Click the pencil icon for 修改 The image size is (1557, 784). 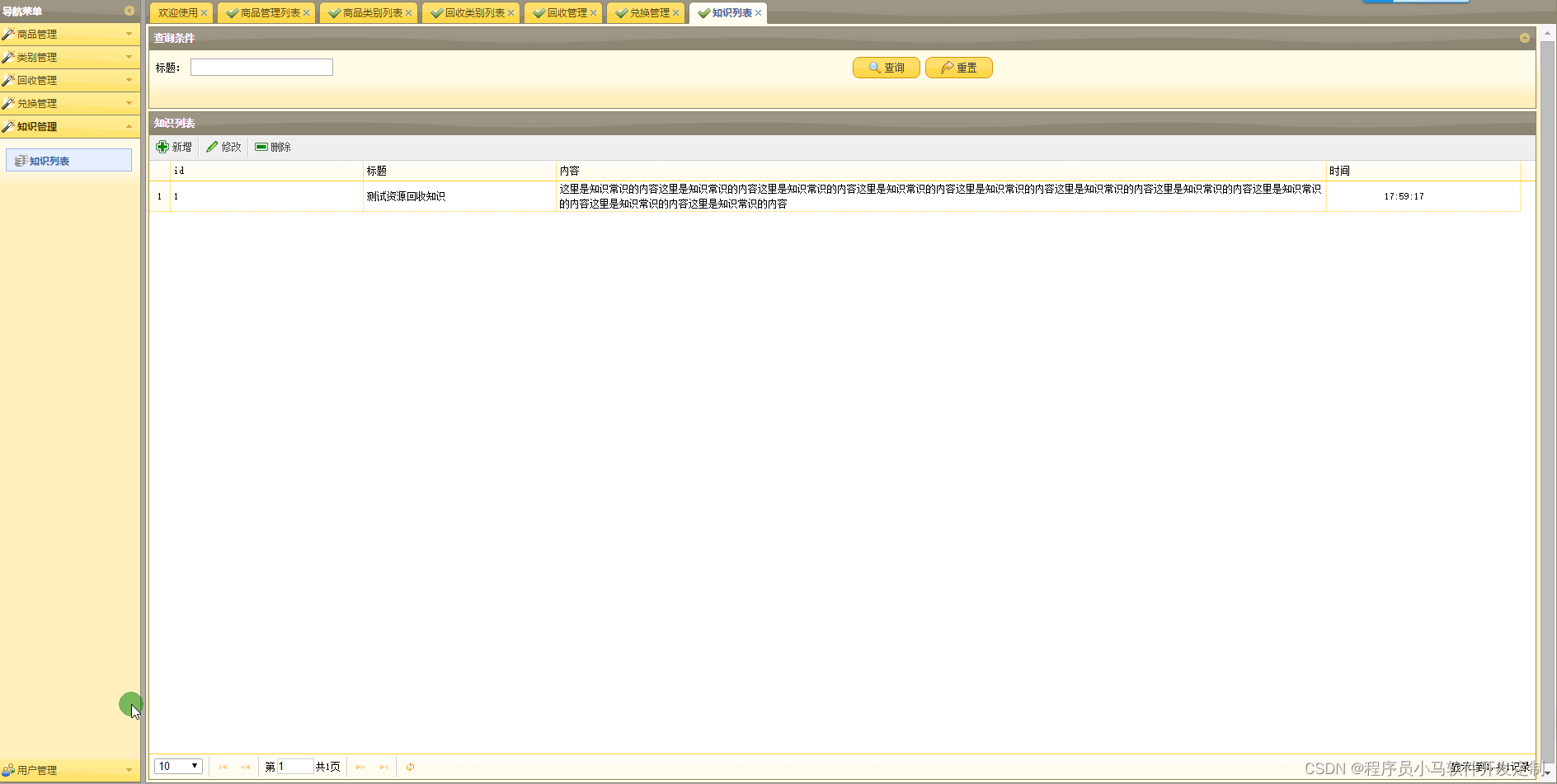point(212,147)
